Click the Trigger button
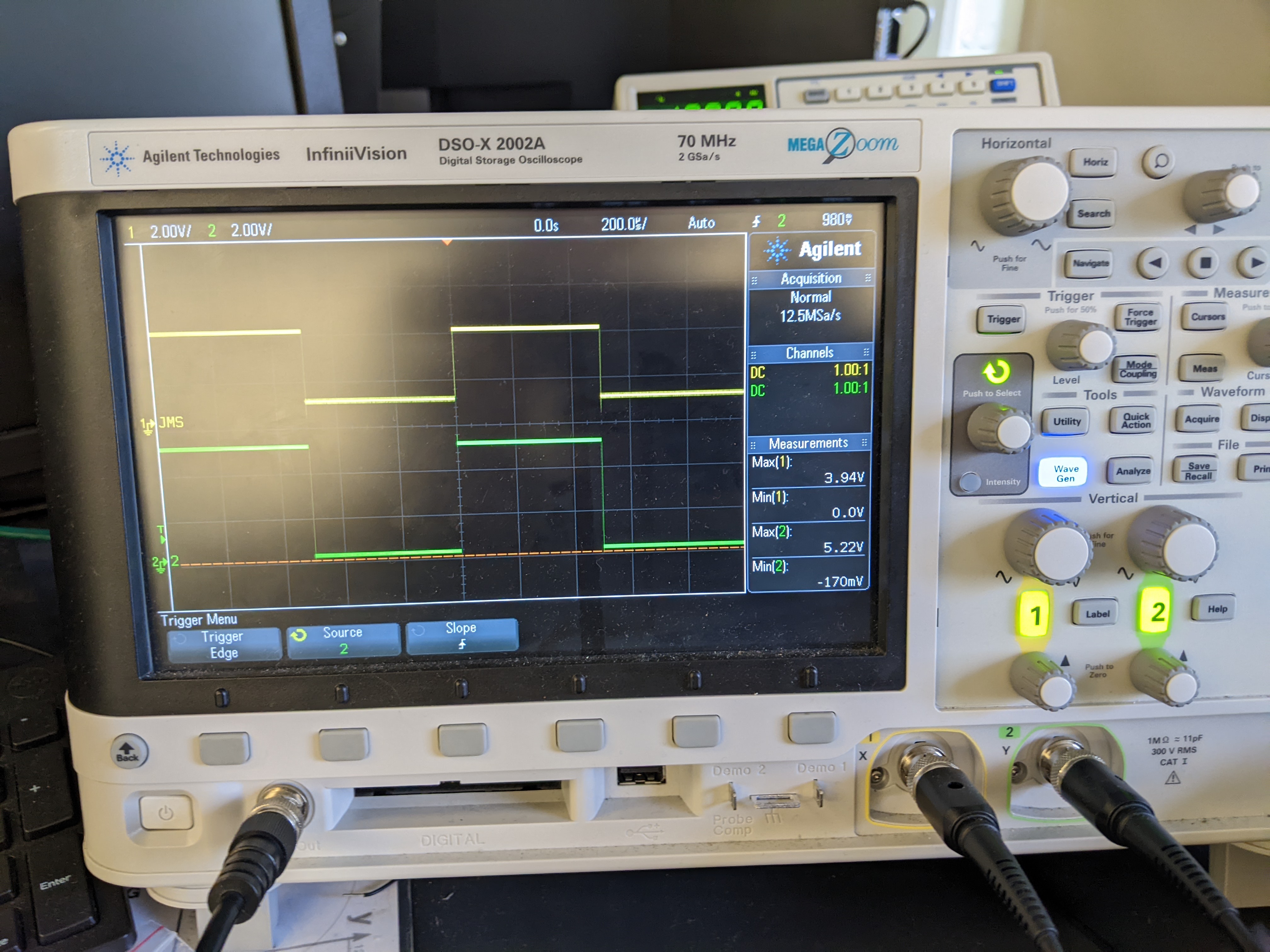Viewport: 1270px width, 952px height. tap(1003, 319)
